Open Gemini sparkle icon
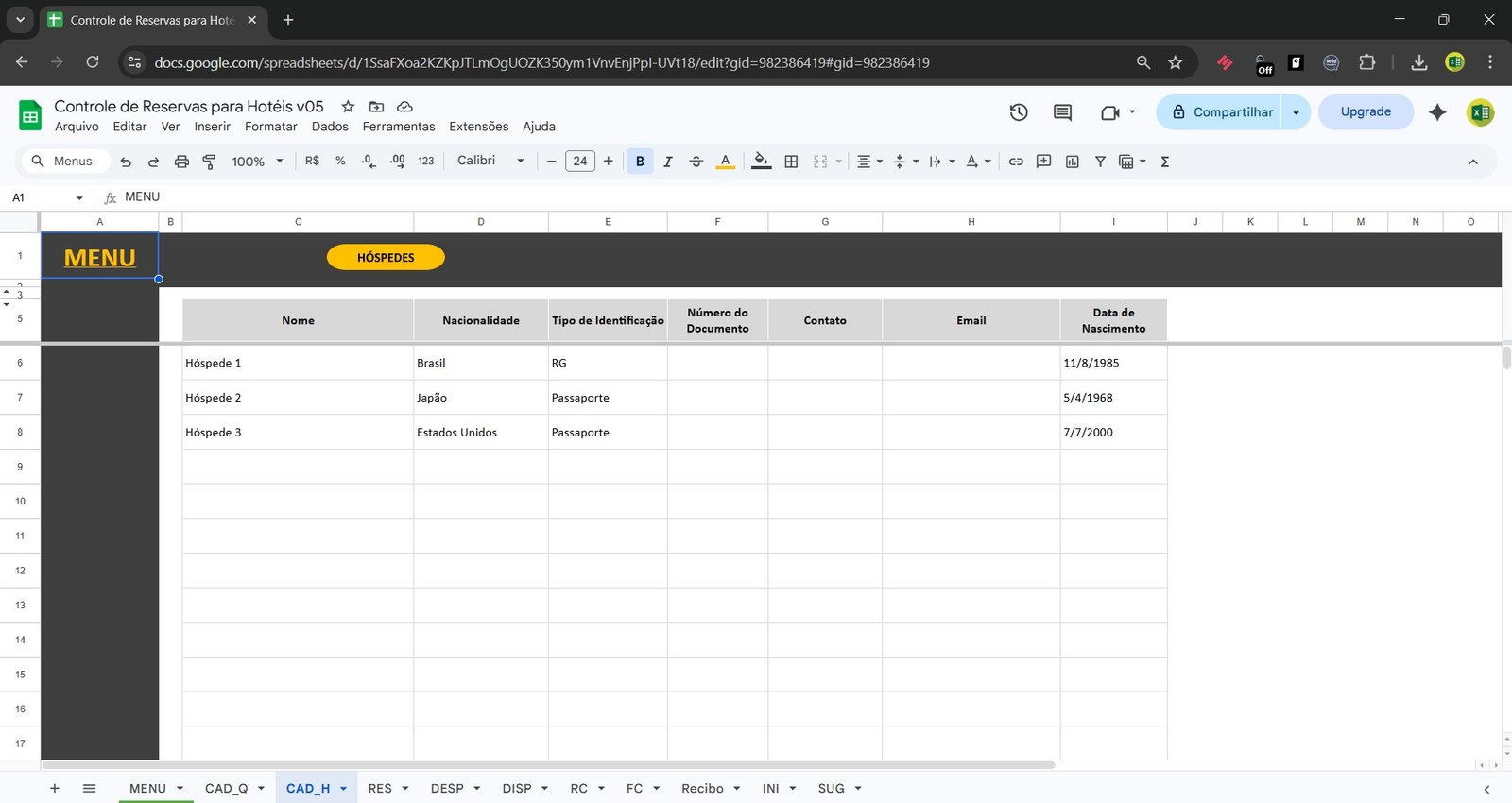Viewport: 1512px width, 803px height. pyautogui.click(x=1437, y=112)
